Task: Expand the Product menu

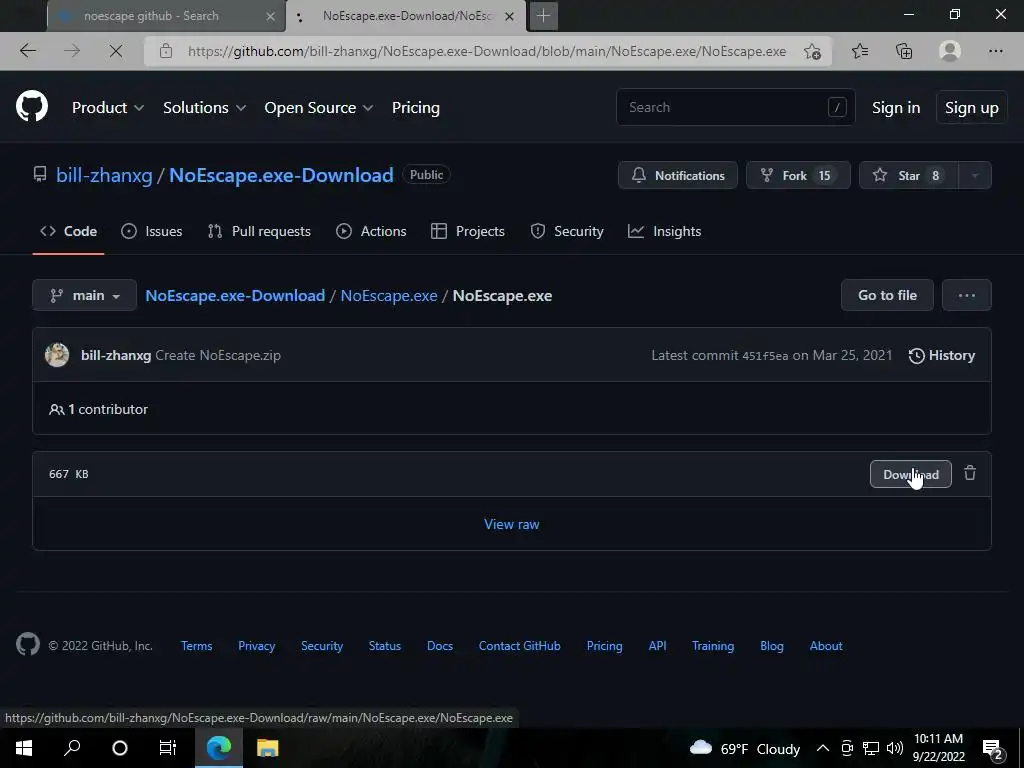Action: pos(108,108)
